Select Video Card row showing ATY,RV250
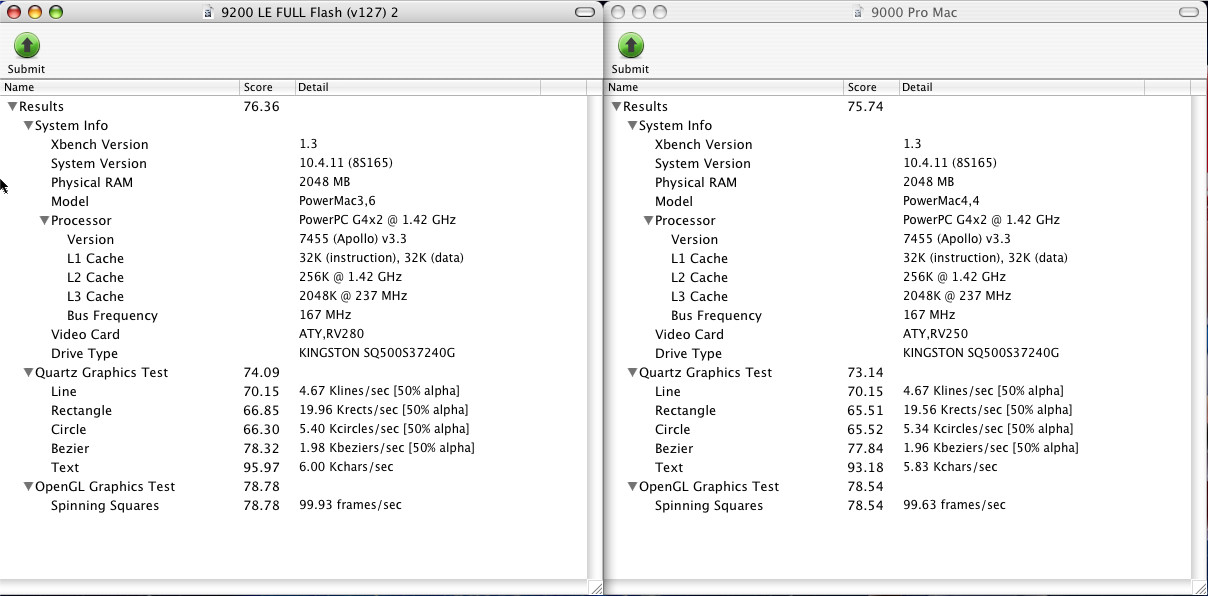 click(x=898, y=334)
